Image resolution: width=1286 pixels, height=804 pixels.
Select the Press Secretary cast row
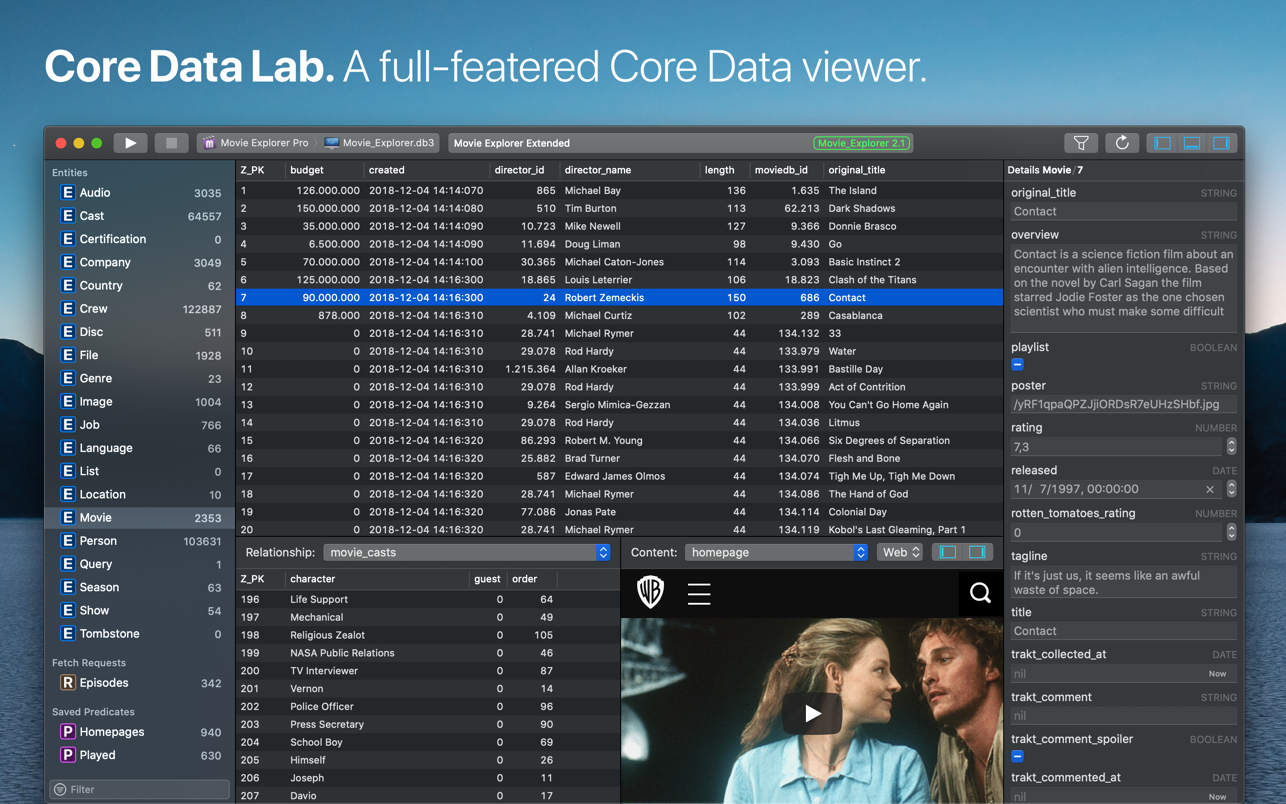tap(428, 724)
